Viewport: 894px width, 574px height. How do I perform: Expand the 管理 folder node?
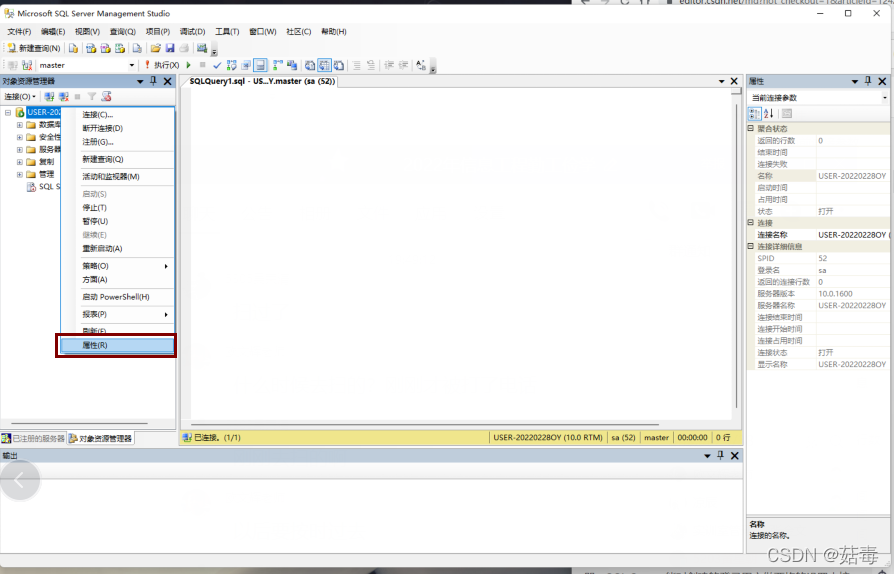tap(19, 174)
